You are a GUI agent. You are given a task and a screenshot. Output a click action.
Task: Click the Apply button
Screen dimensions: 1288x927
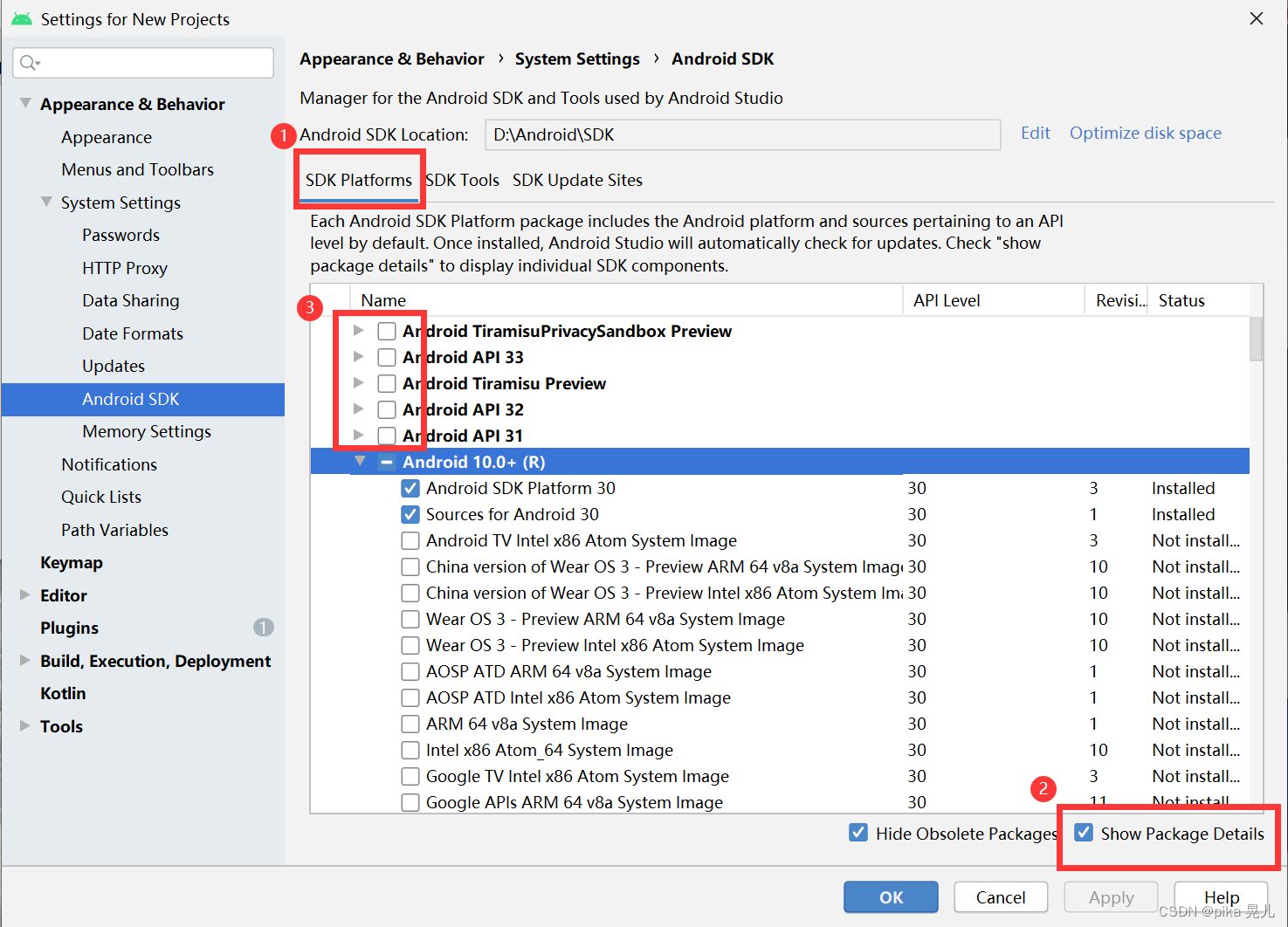pos(1111,897)
